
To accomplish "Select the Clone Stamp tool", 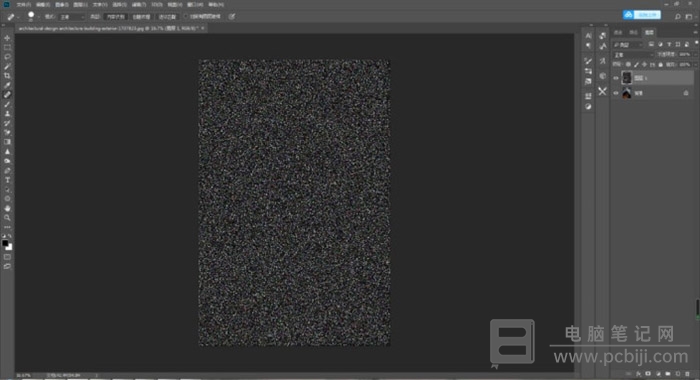I will 7,113.
